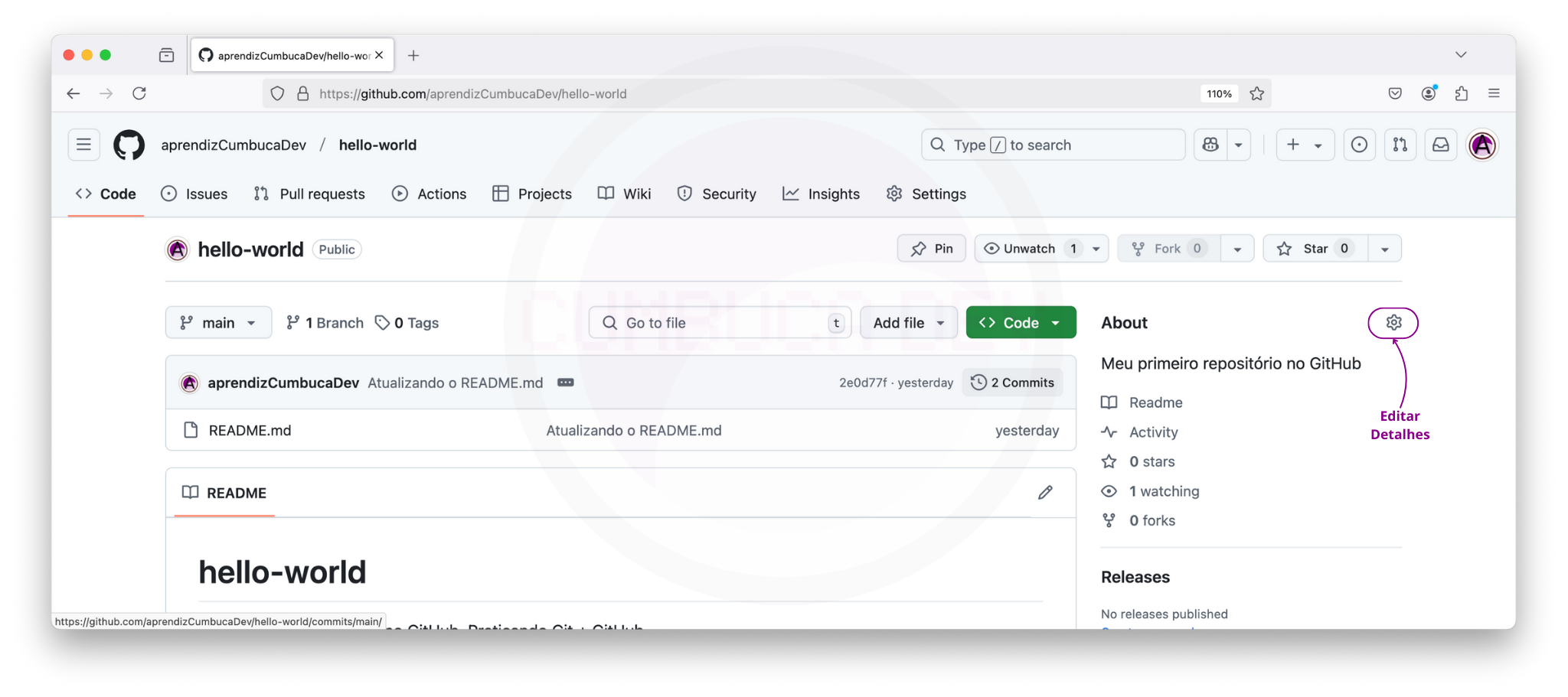Image resolution: width=1568 pixels, height=697 pixels.
Task: Open the README.md file
Action: tap(250, 431)
